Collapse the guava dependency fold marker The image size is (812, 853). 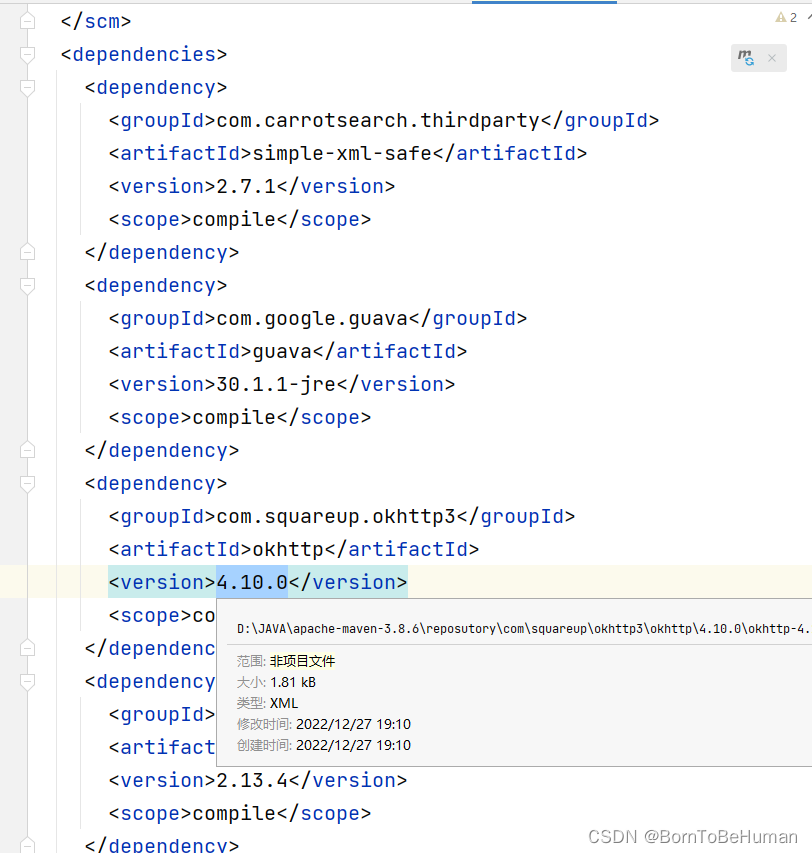27,285
